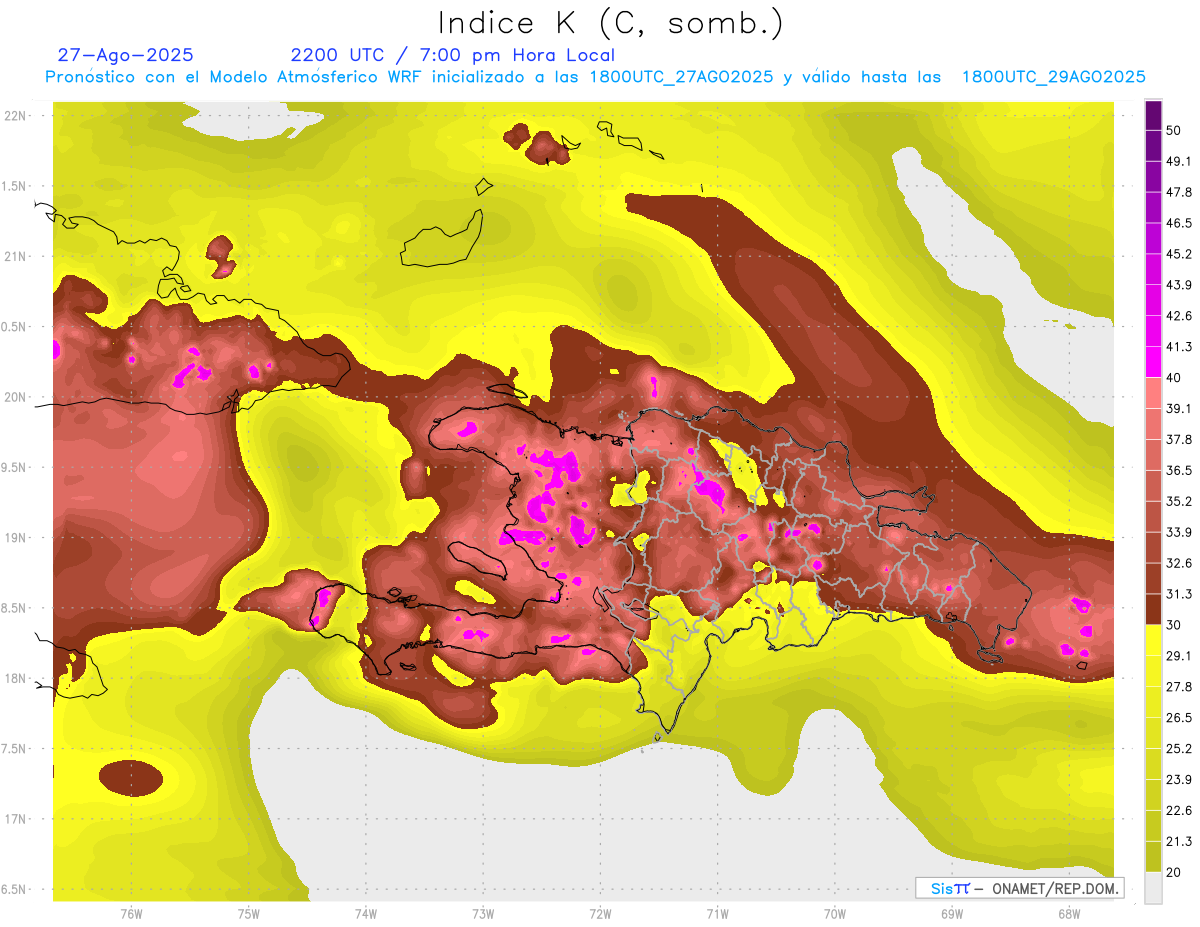Screen dimensions: 1200x927
Task: Click the 20 value on the color legend
Action: click(x=1175, y=873)
